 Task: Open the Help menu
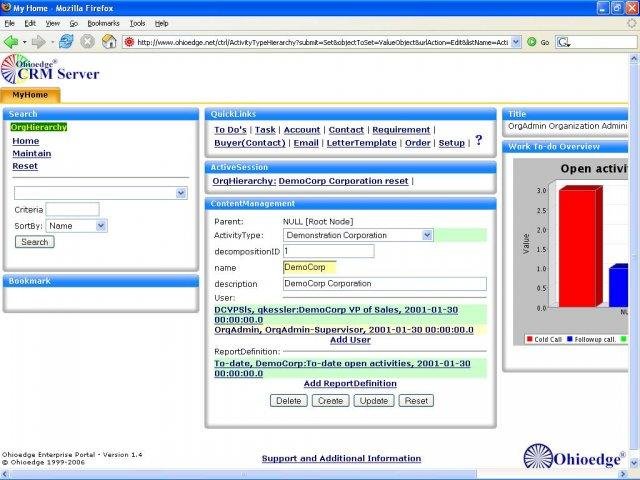click(x=162, y=24)
